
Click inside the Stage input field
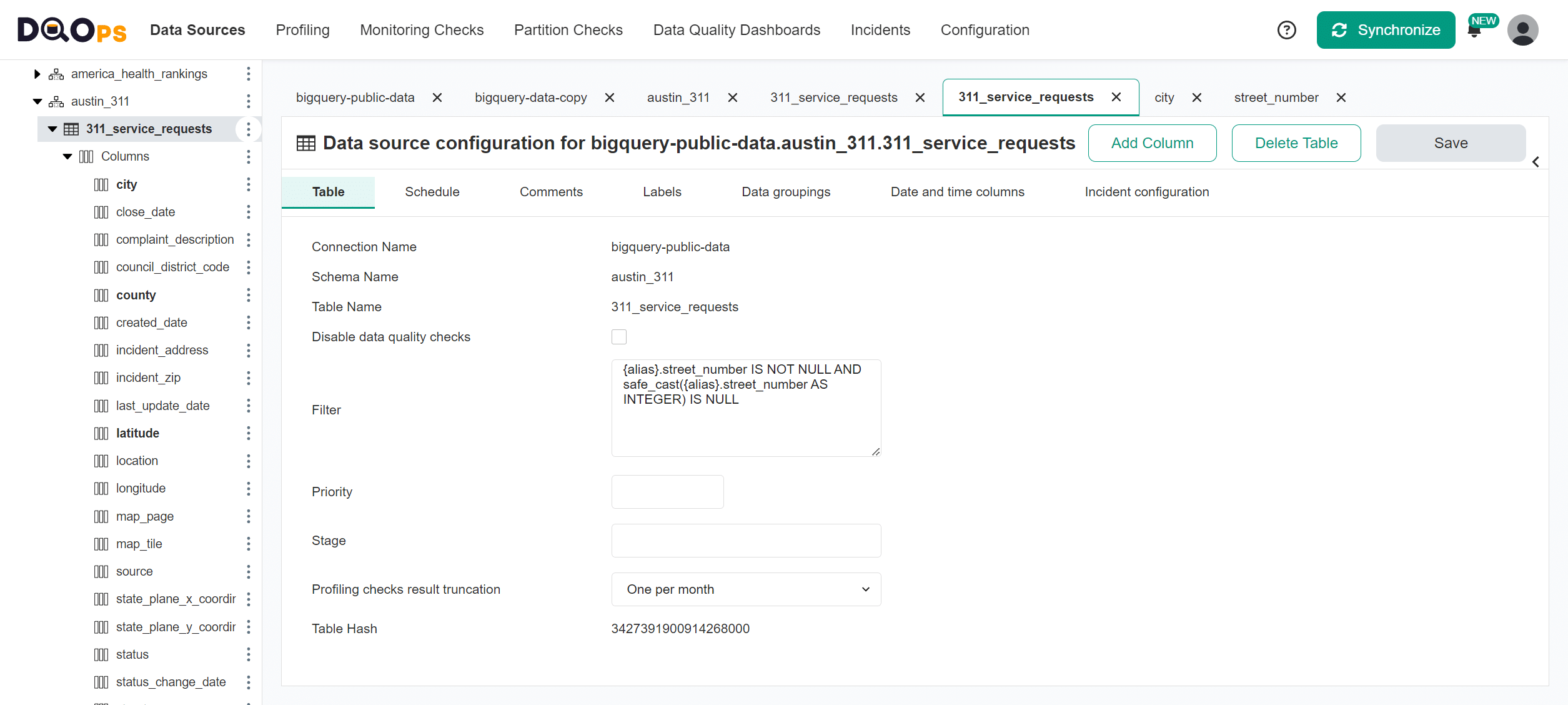[745, 540]
